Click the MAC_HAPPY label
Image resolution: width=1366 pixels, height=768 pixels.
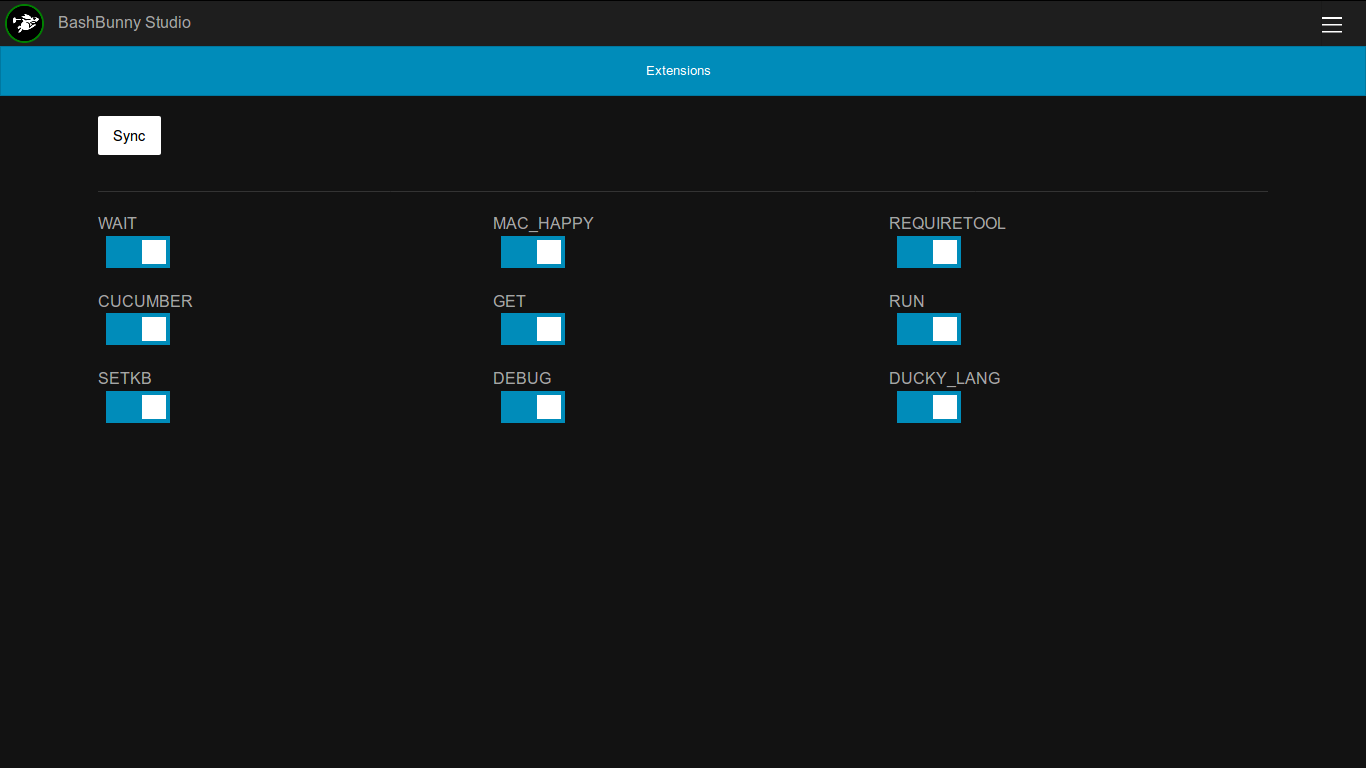tap(543, 223)
